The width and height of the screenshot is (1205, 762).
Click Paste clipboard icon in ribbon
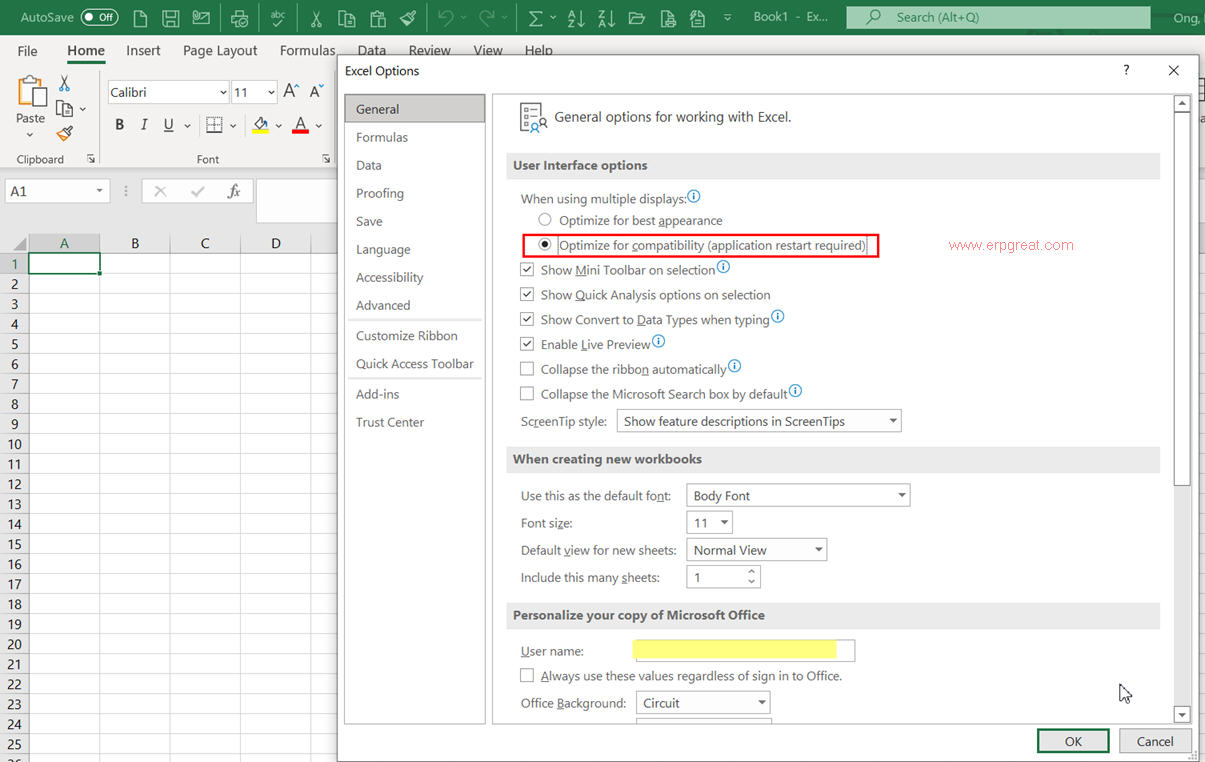31,93
